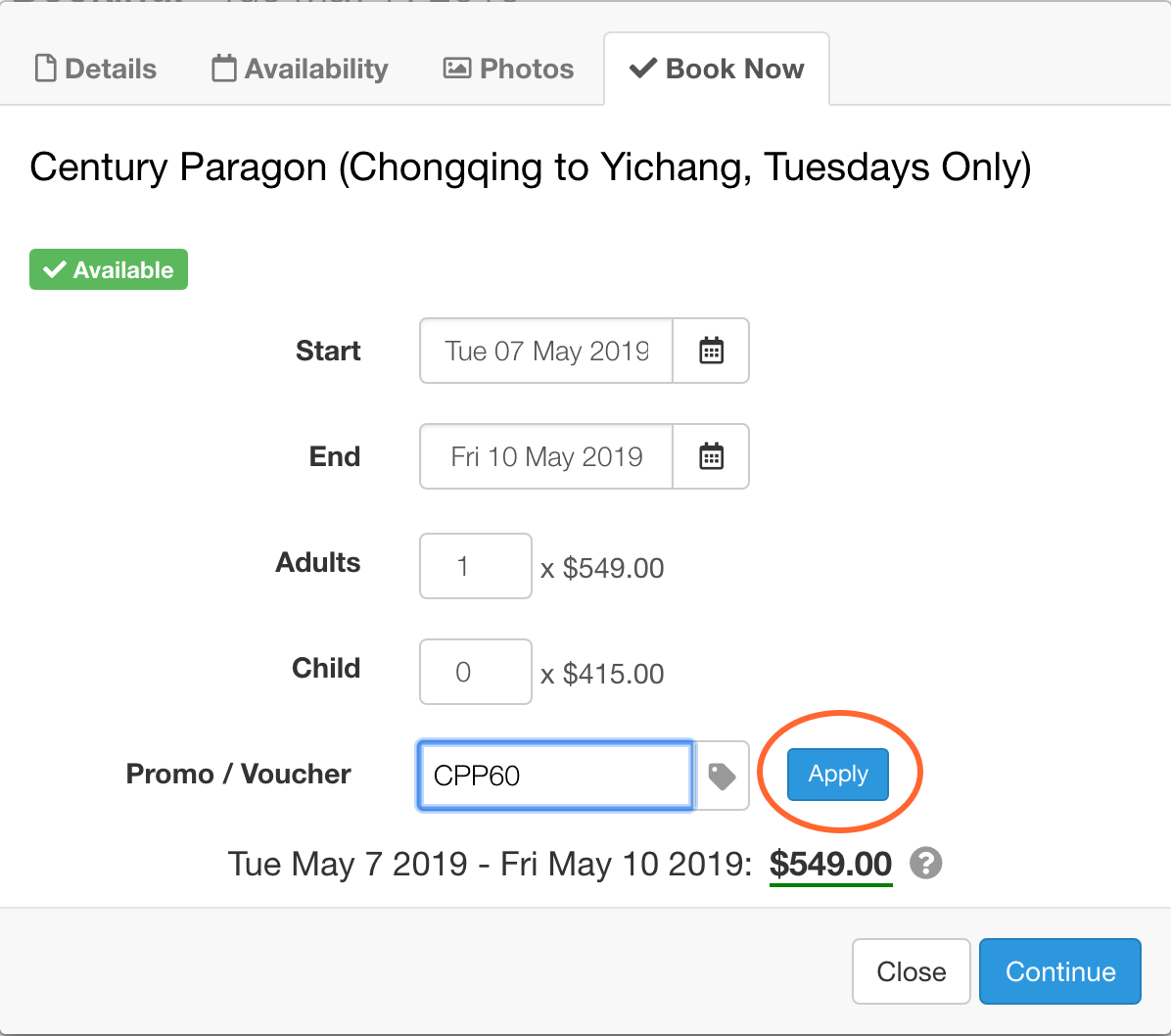
Task: Click the End date field
Action: (546, 456)
